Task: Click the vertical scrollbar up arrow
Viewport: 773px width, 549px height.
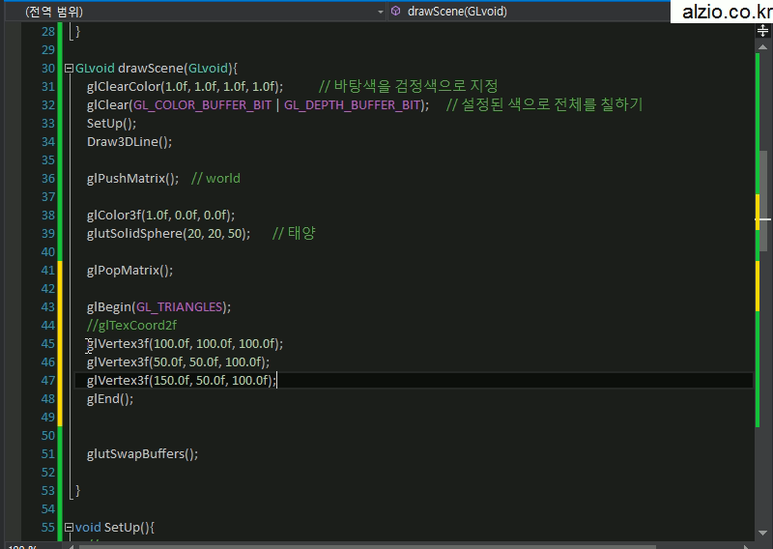Action: click(763, 47)
